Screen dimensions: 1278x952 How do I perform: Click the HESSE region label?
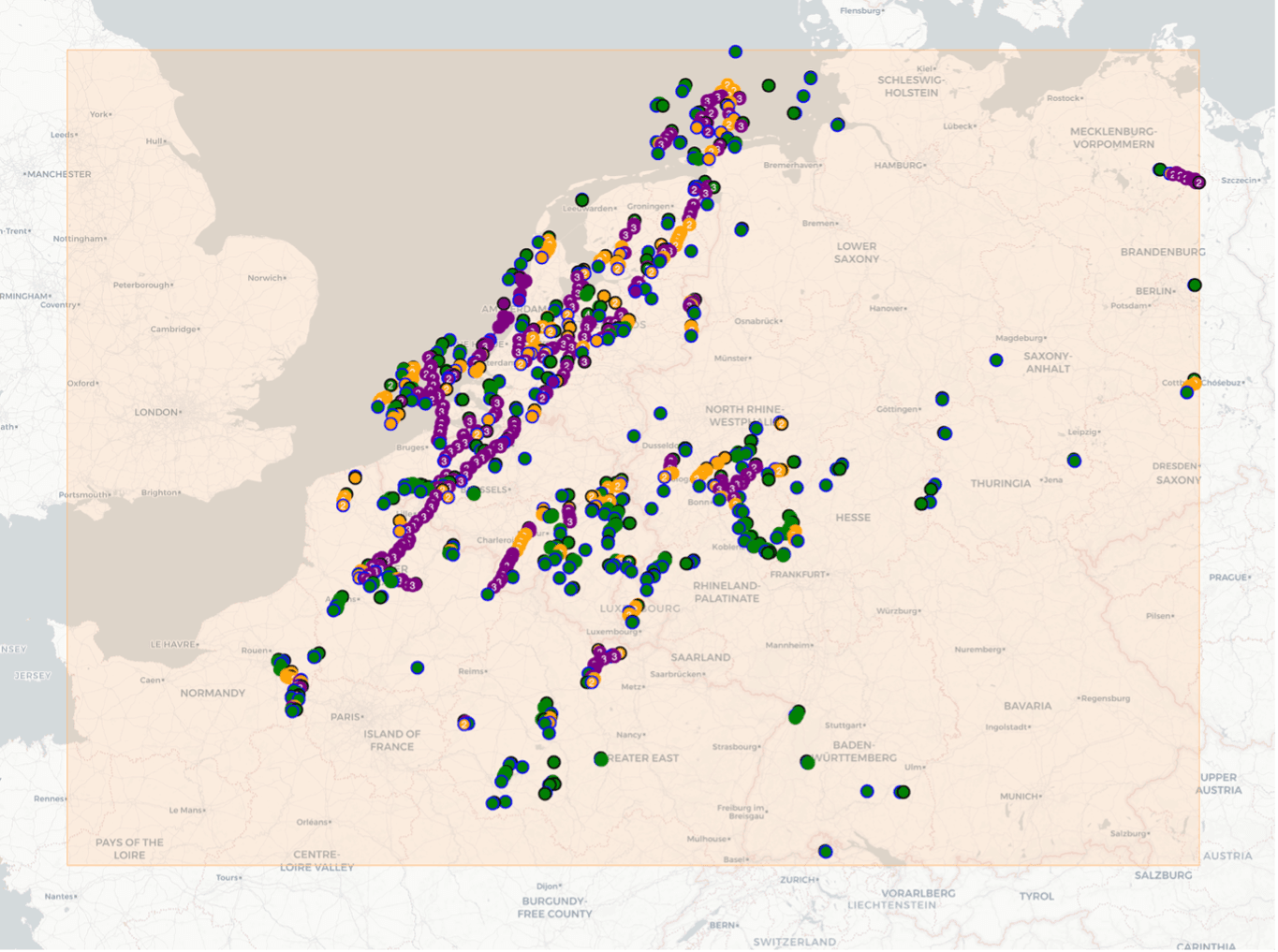click(853, 518)
